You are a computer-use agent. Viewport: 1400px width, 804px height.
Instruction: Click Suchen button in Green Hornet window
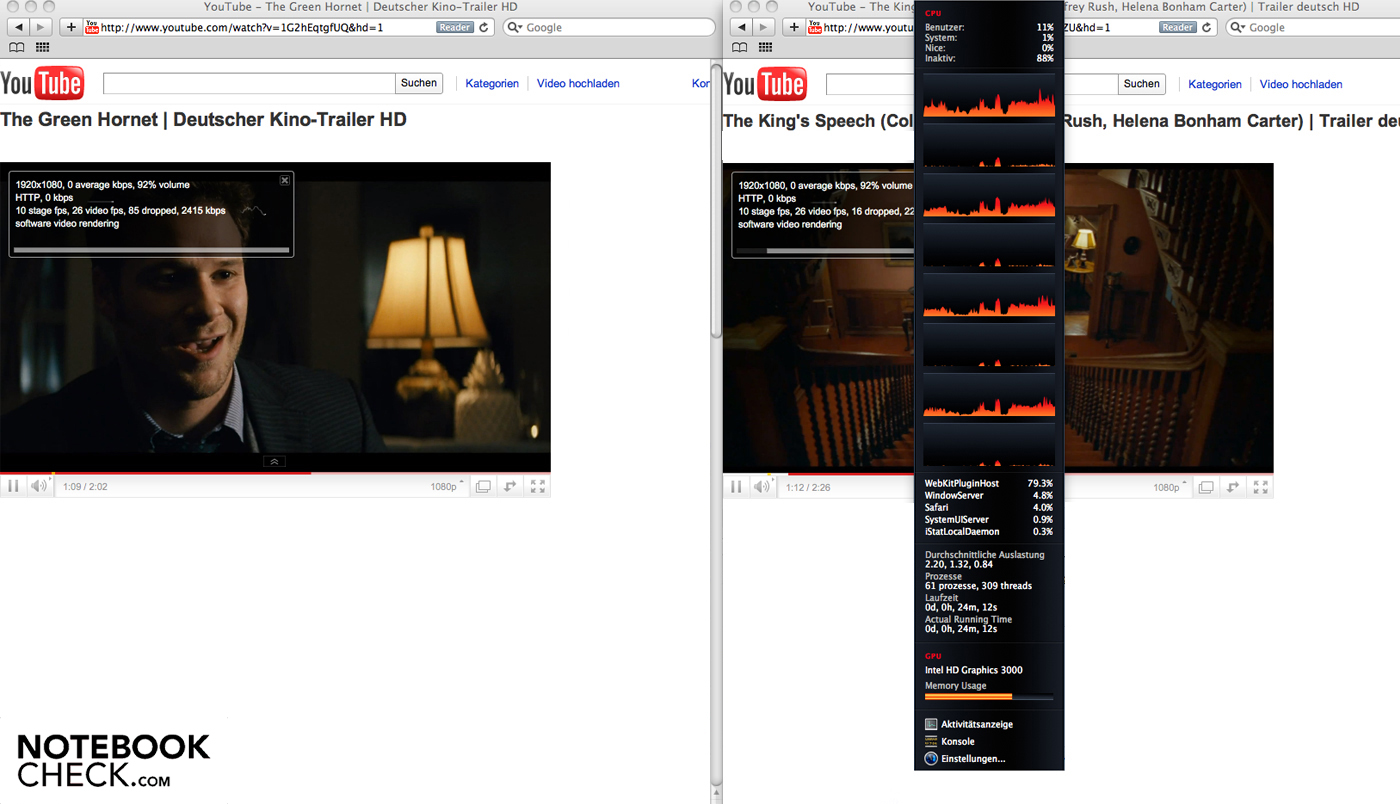coord(419,83)
